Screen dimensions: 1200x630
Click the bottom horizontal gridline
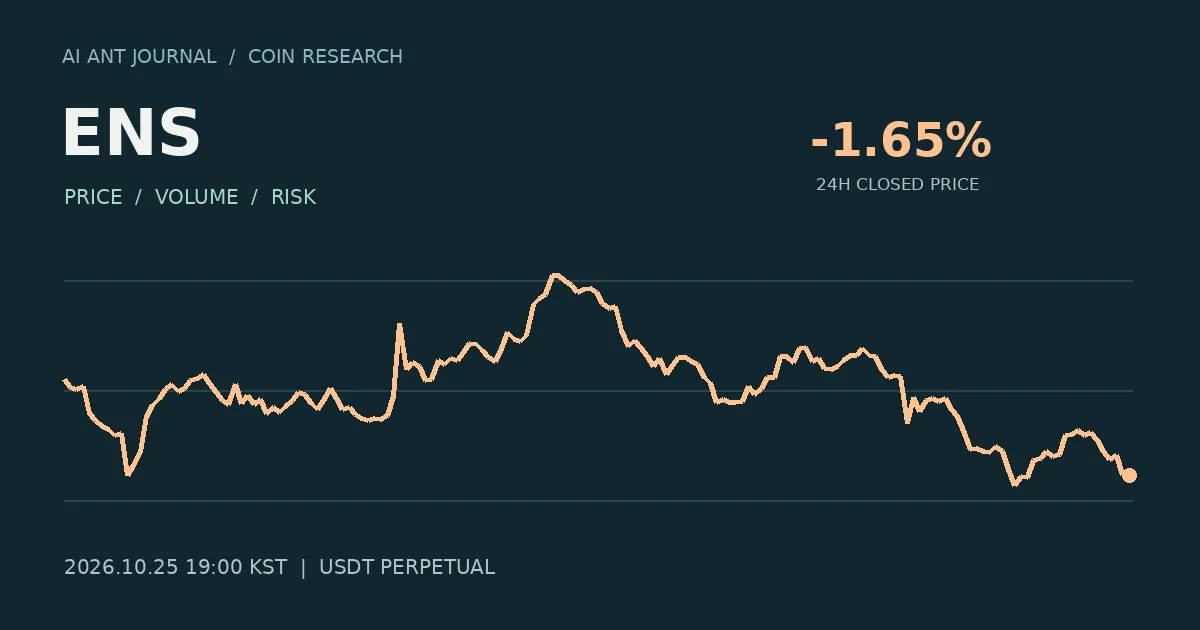click(598, 500)
